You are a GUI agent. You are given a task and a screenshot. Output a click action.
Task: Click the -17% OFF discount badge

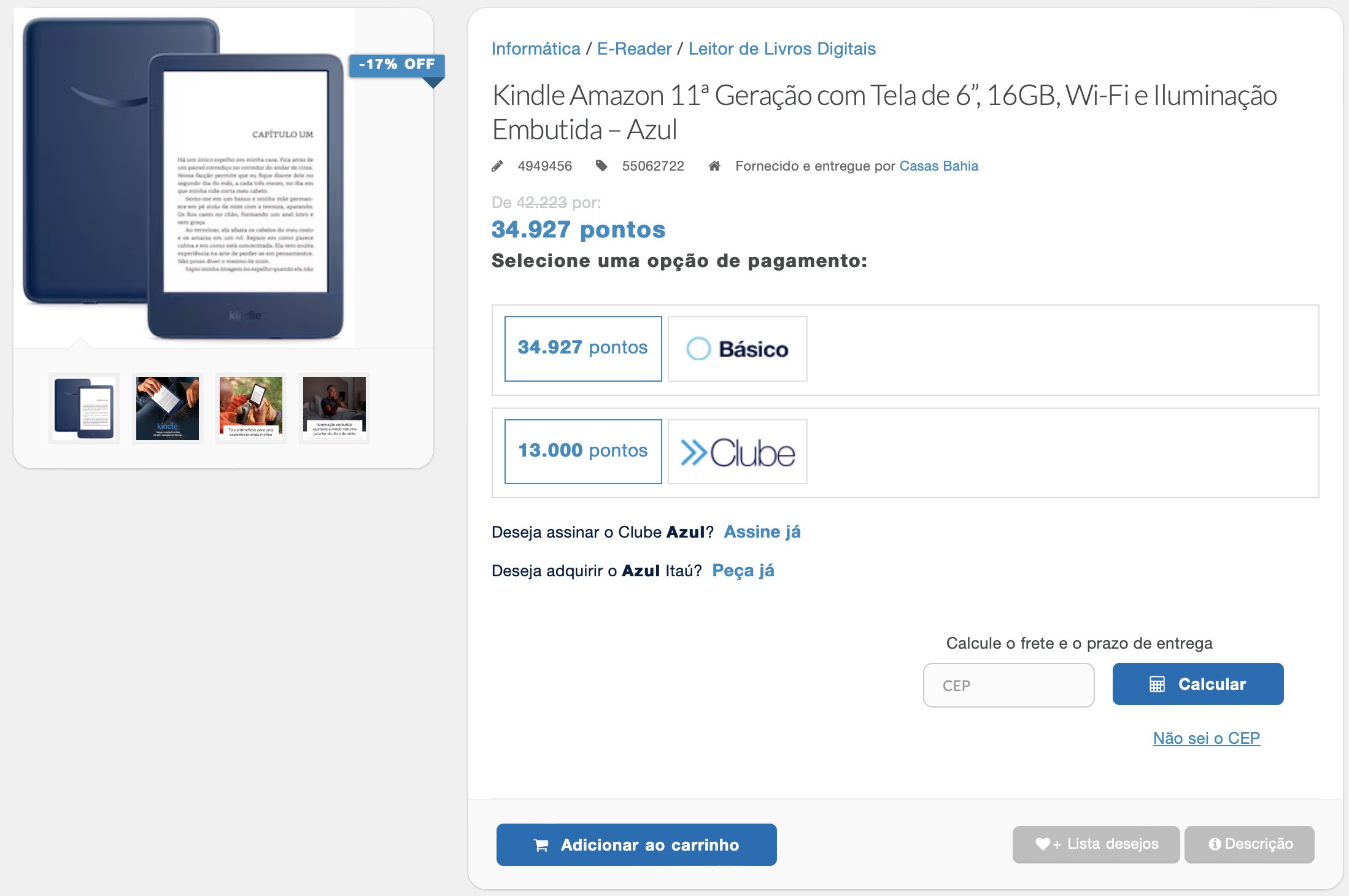pos(397,65)
